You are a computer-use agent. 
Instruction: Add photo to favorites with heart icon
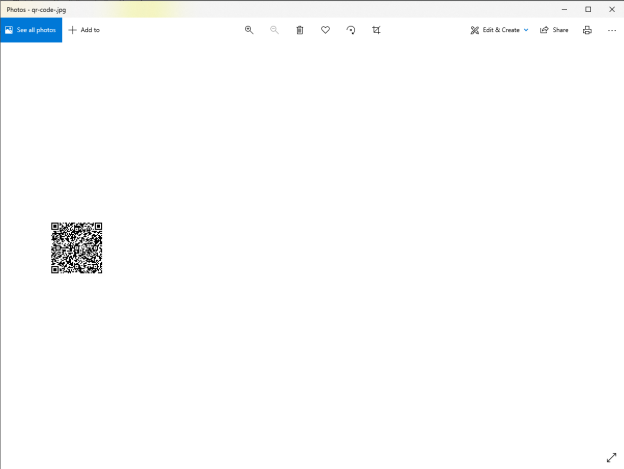click(326, 30)
